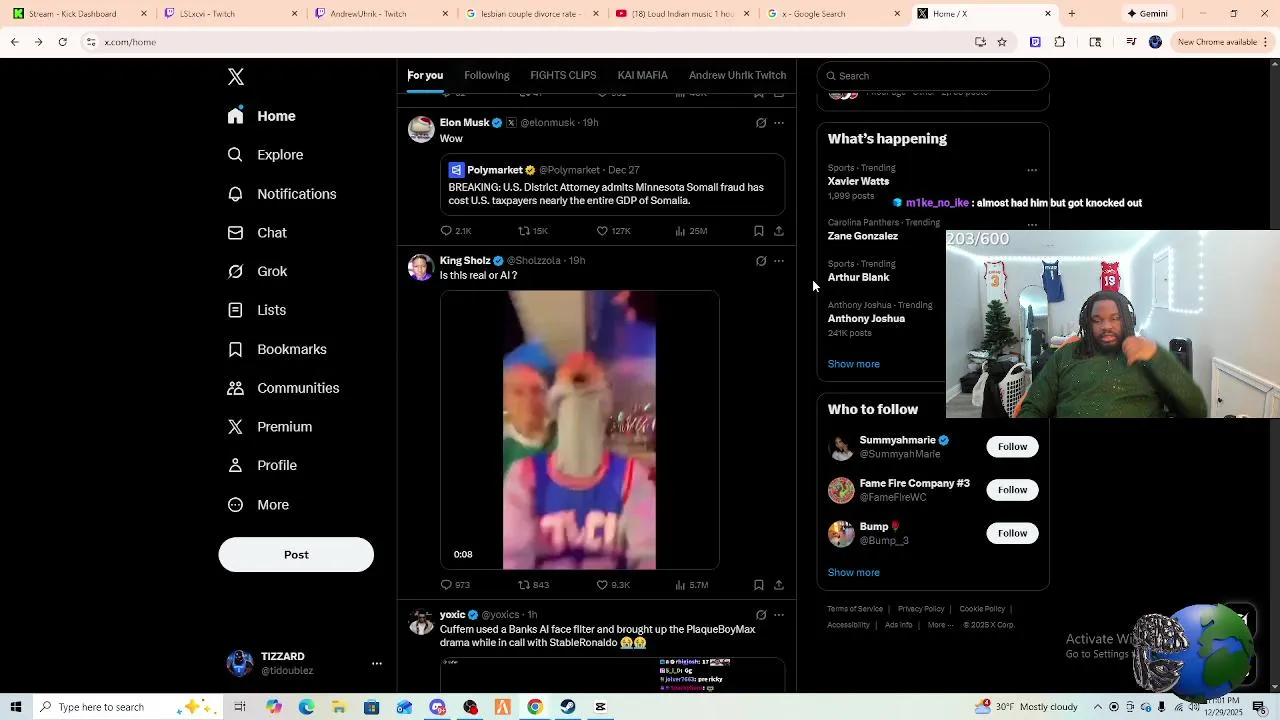Open the More menu in sidebar

point(258,505)
